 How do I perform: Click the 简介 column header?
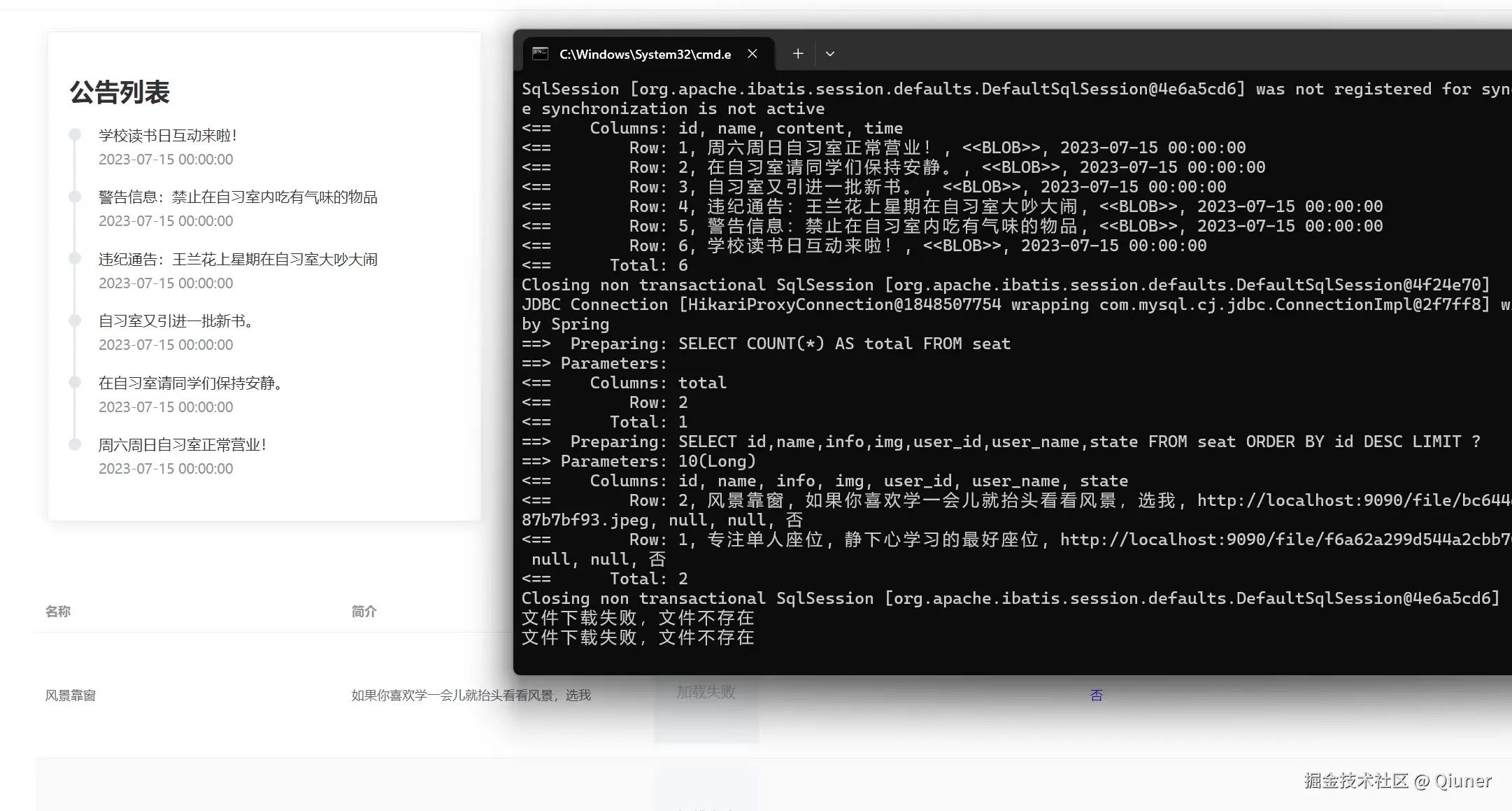(364, 612)
